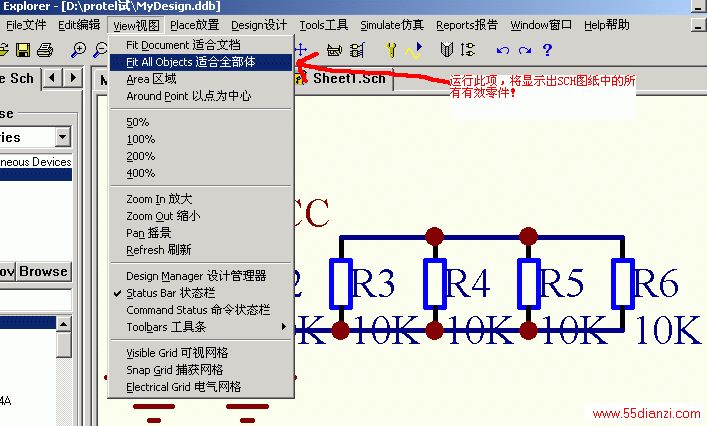Click the Save document toolbar icon

tap(23, 50)
